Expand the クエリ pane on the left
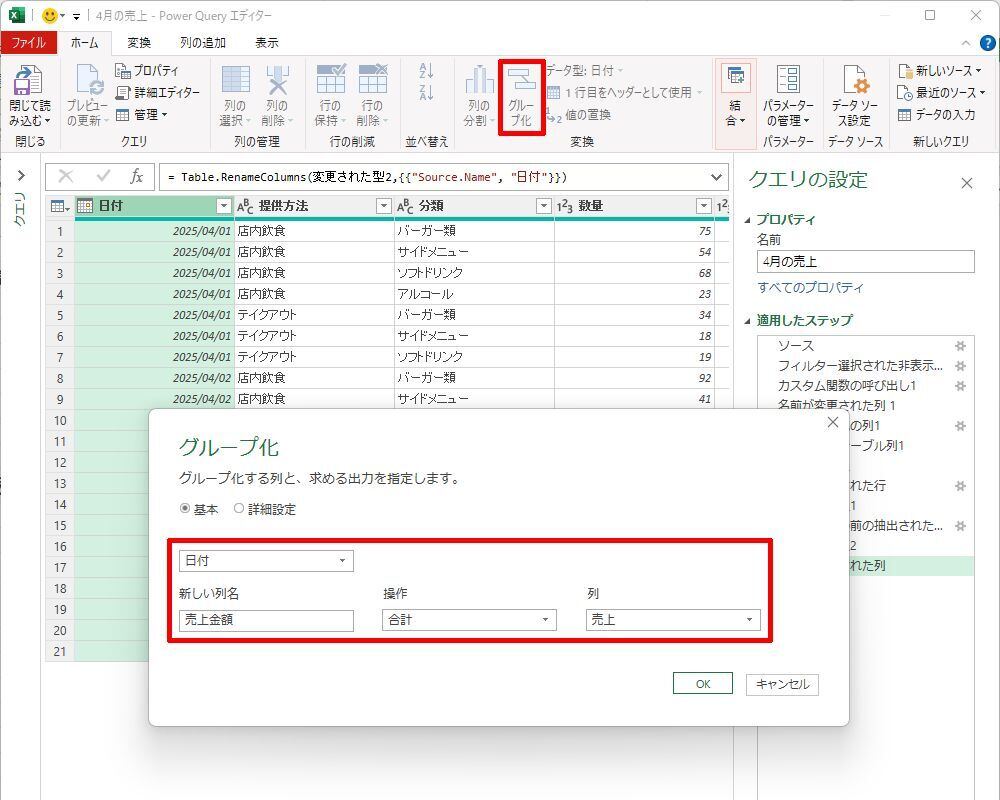The image size is (1000, 800). [x=20, y=176]
